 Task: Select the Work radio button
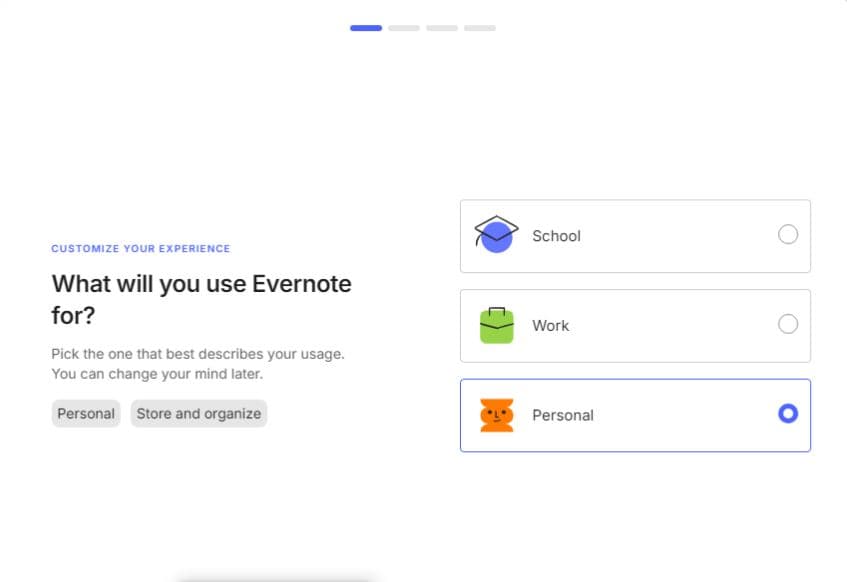click(x=788, y=324)
